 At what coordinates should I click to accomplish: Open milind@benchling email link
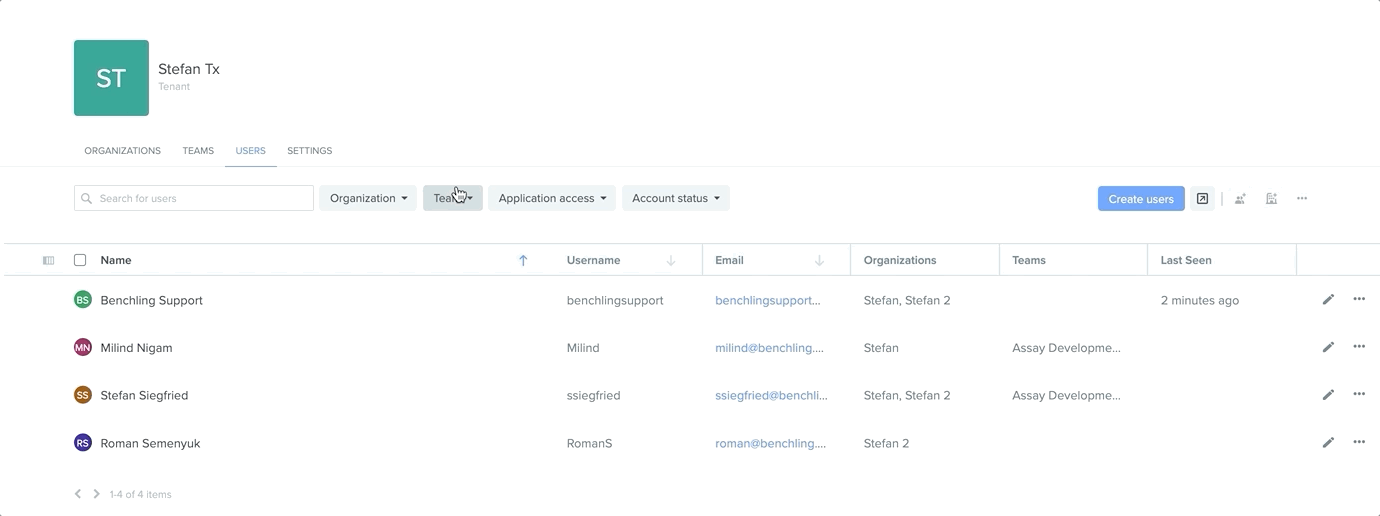pos(770,348)
